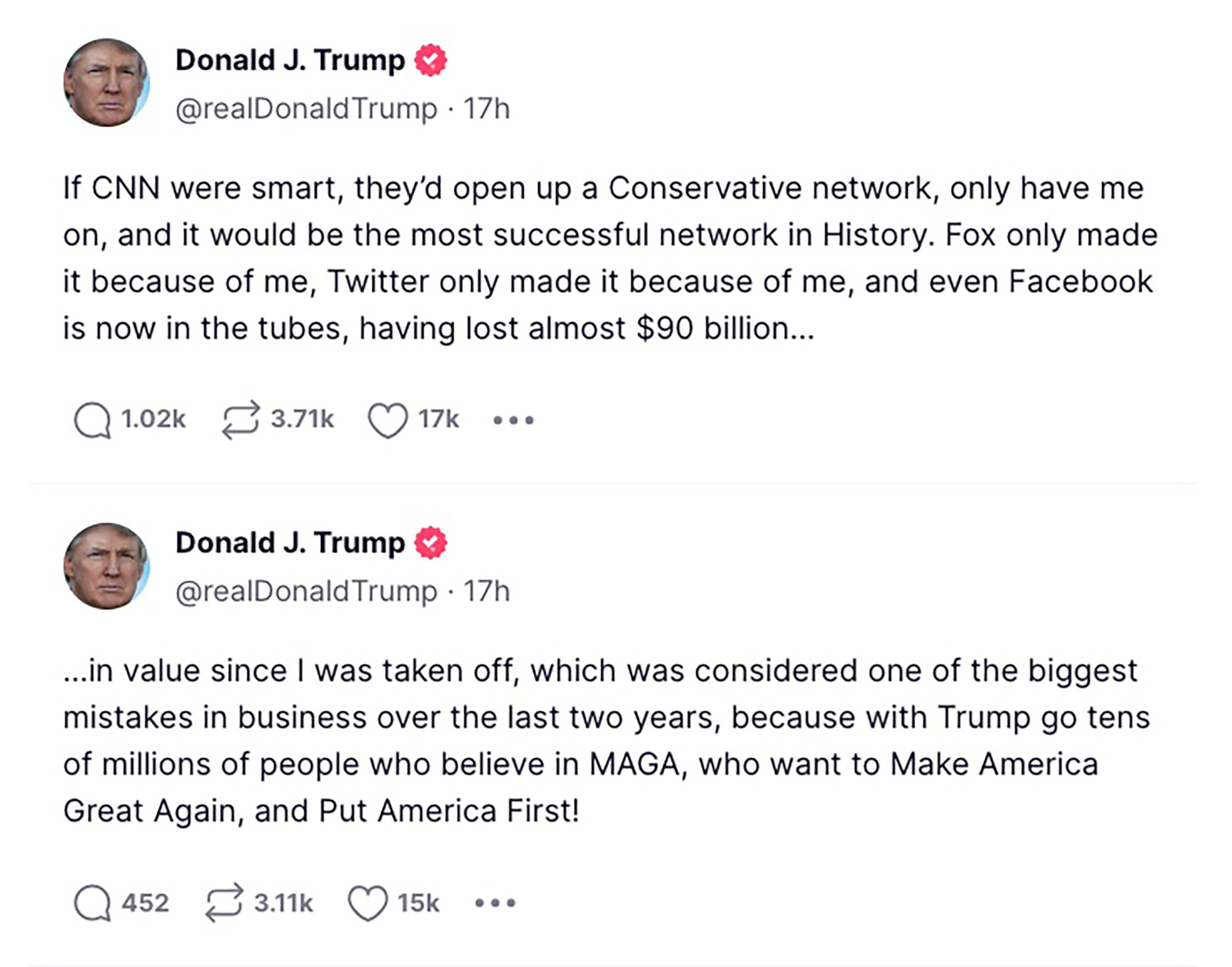
Task: Open the post starting "If CNN were smart"
Action: tap(610, 258)
